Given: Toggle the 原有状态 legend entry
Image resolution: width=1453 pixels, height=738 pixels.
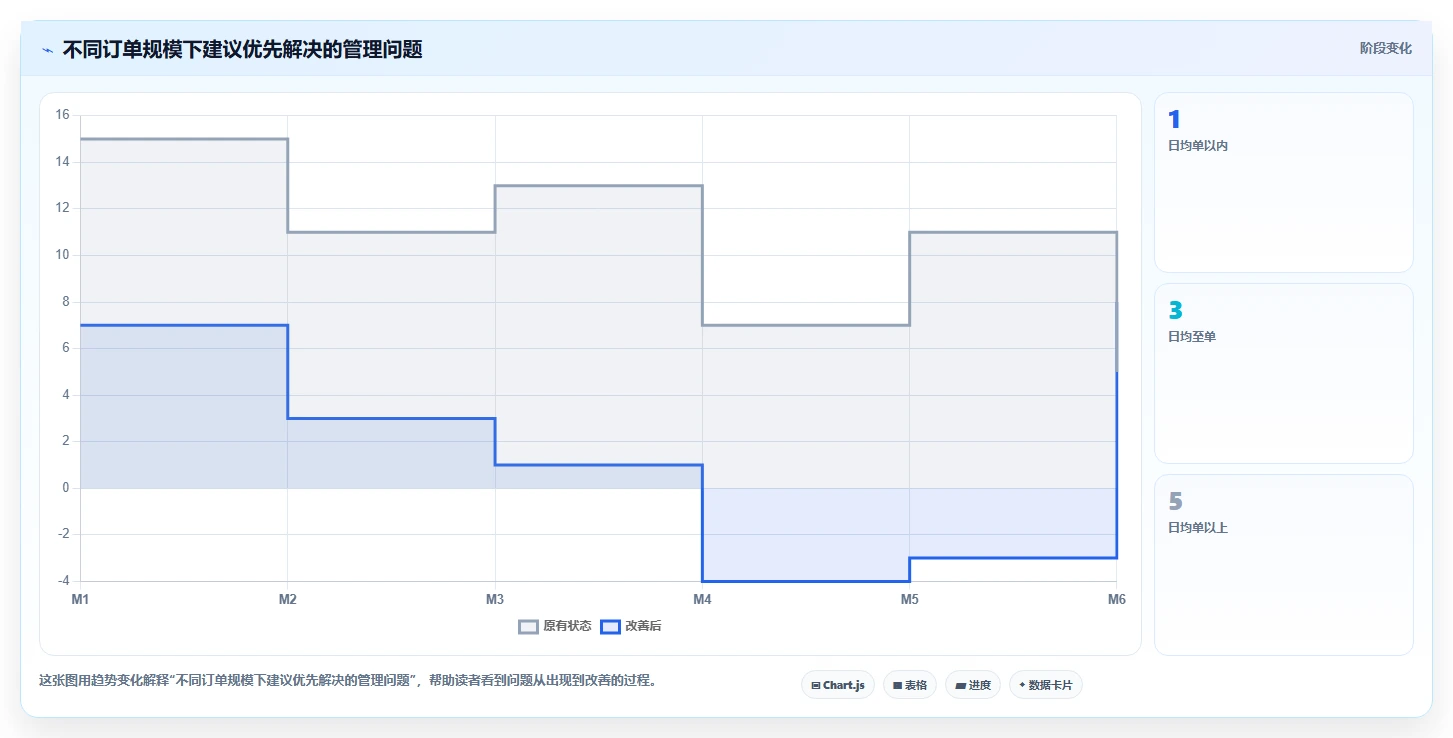Looking at the screenshot, I should click(555, 627).
